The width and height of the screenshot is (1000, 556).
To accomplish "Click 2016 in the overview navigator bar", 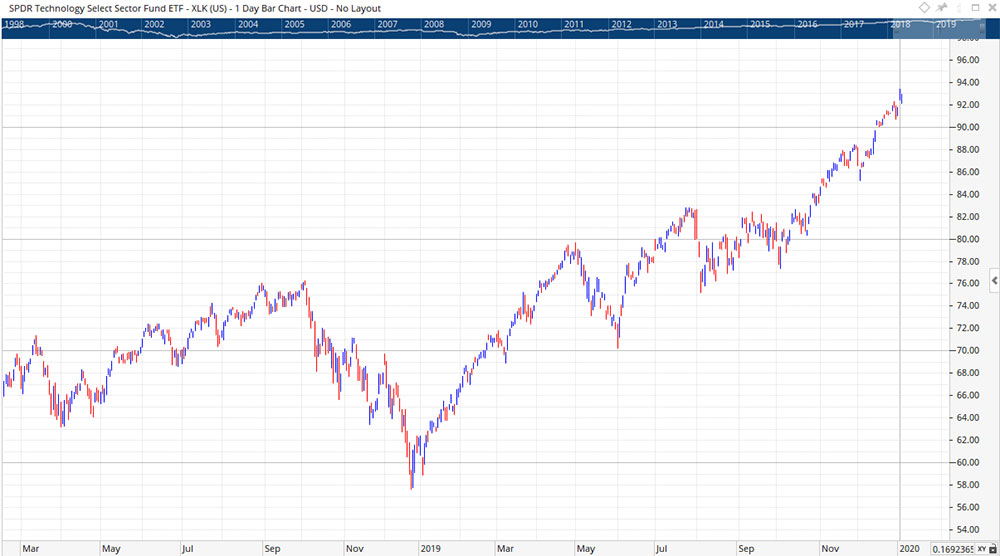I will (x=807, y=24).
